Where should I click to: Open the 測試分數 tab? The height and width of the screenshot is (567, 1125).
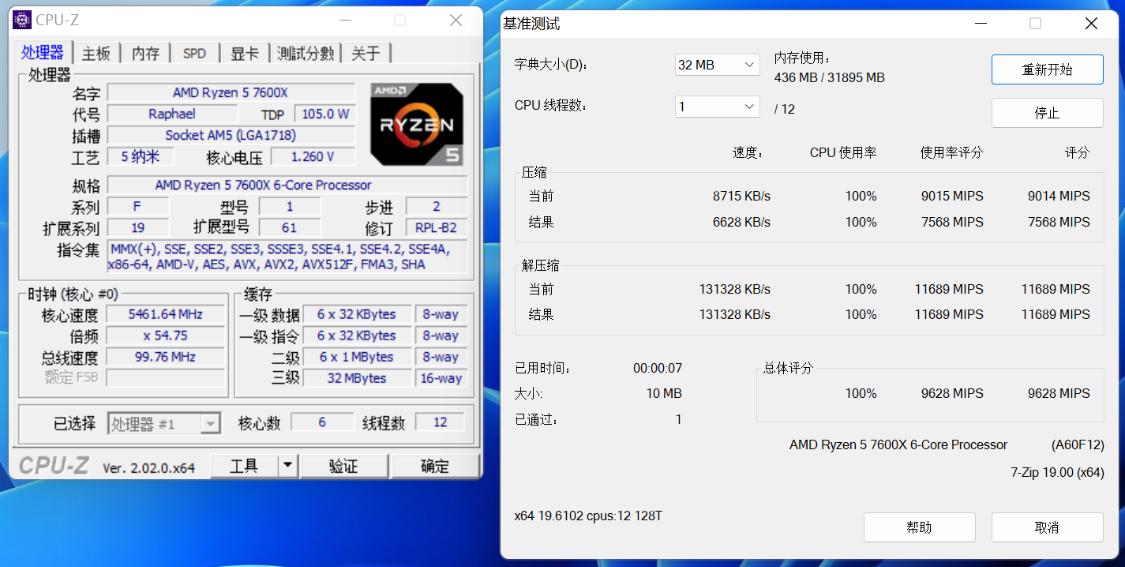click(306, 53)
